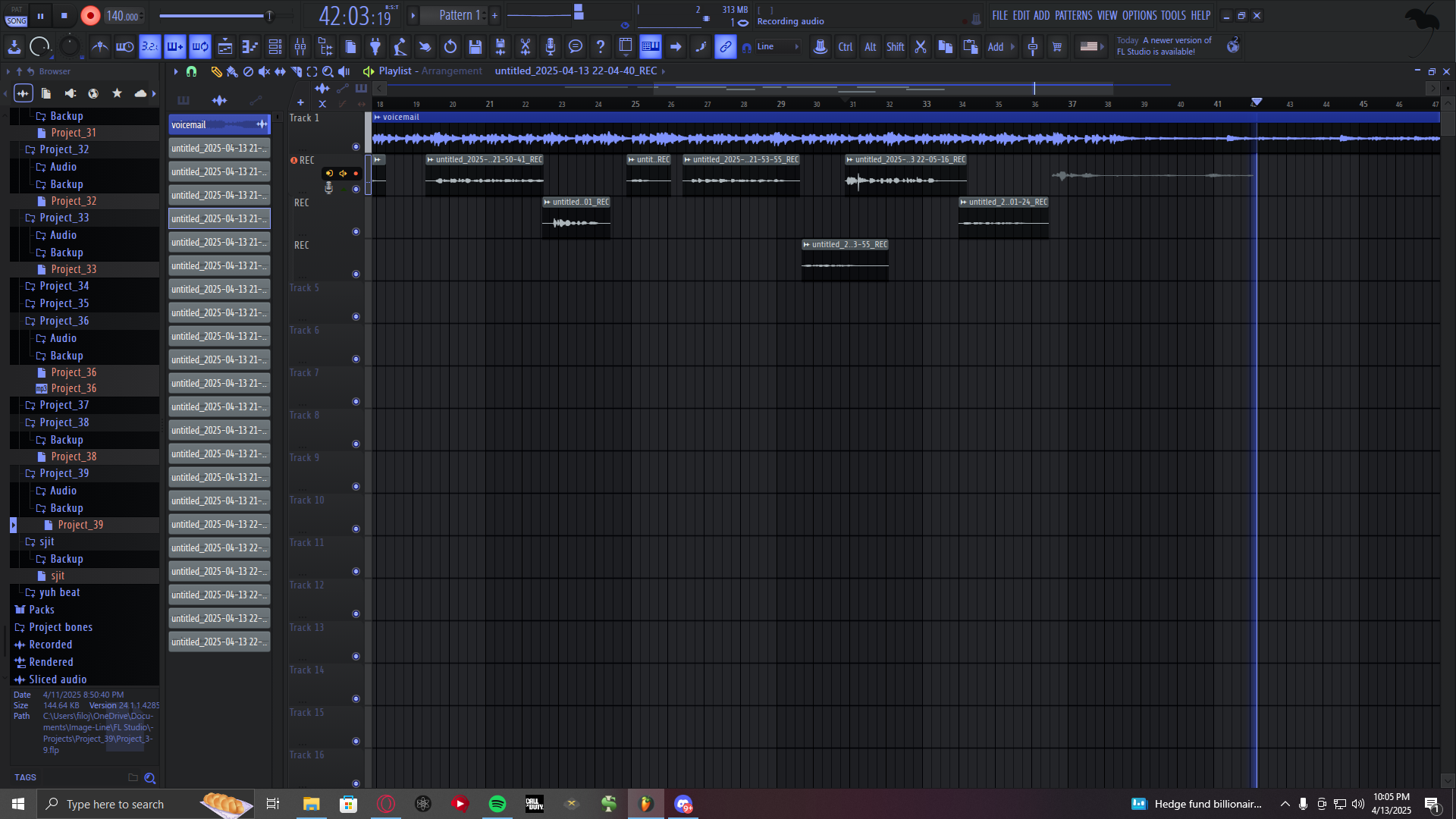Open the Plugin picker plug icon

coord(375,47)
